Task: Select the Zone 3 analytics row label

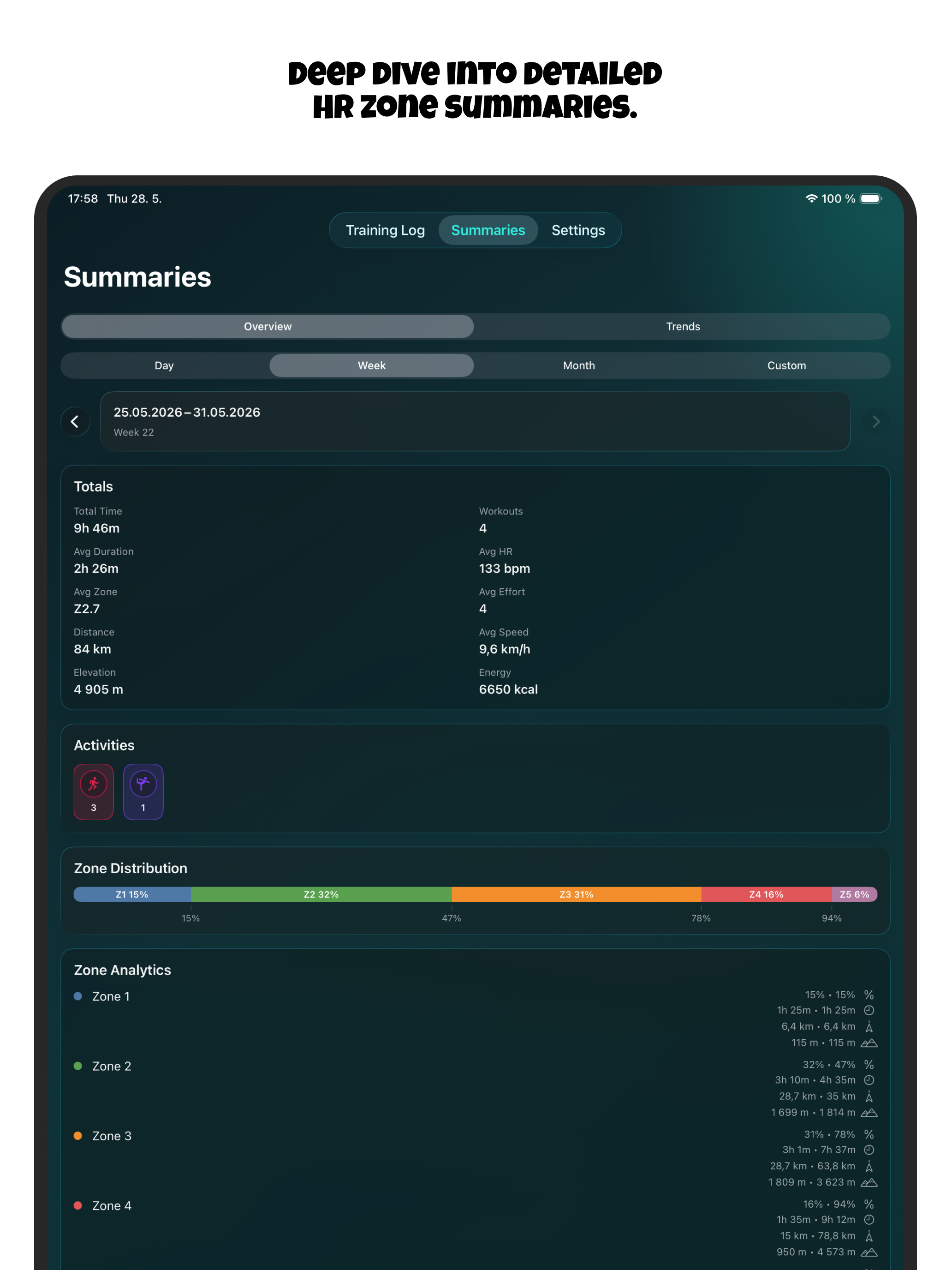Action: [112, 1136]
